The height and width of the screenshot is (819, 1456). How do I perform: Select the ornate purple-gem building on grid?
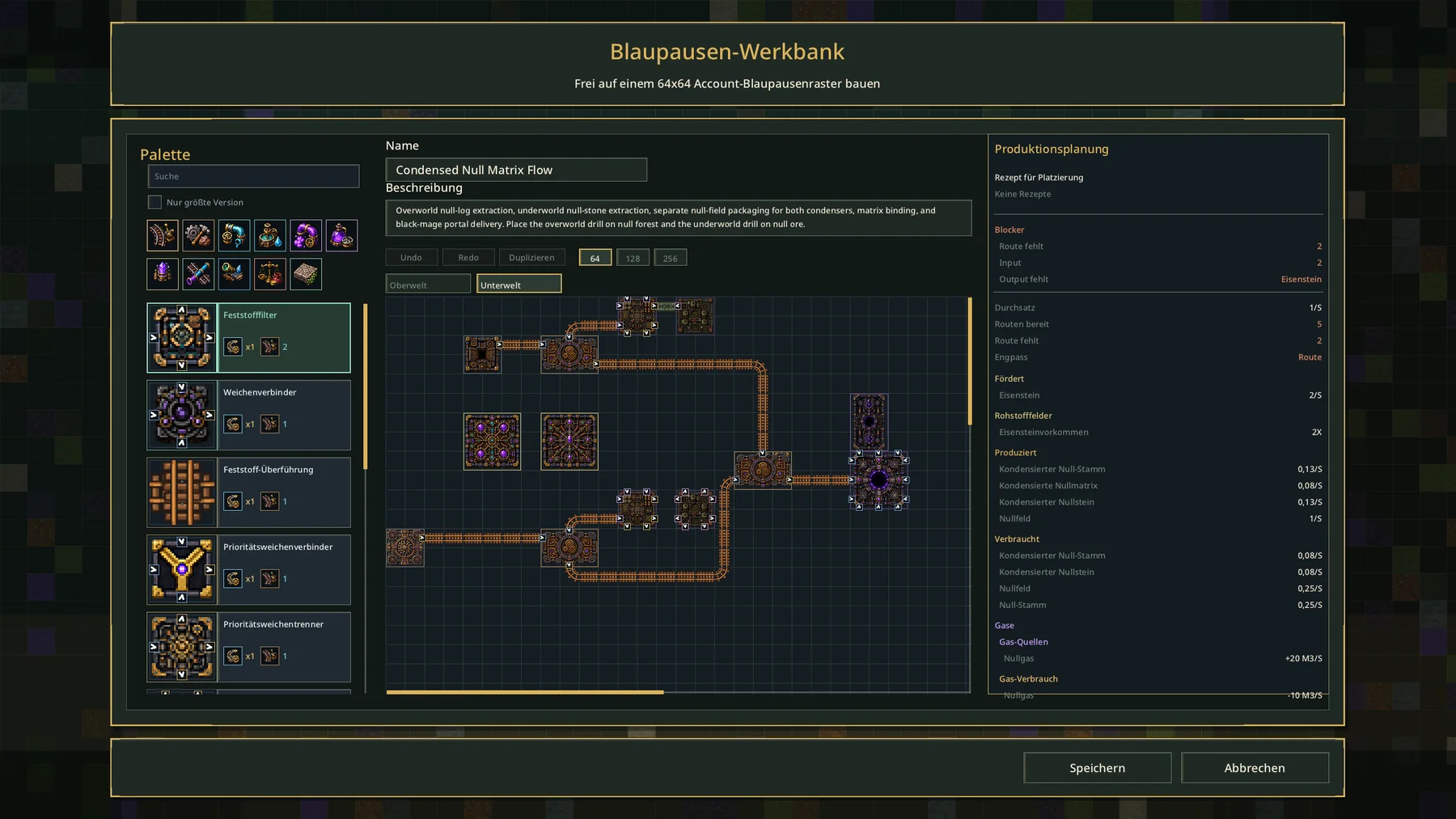[x=492, y=441]
